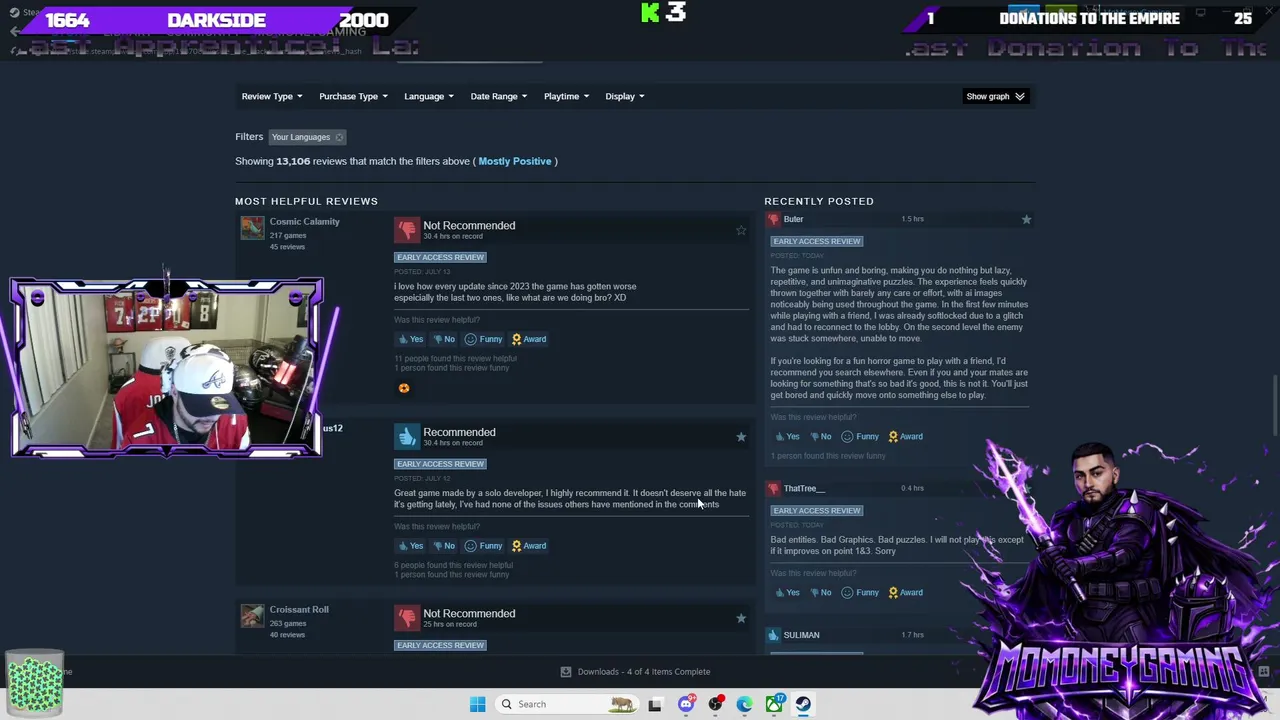
Task: Open Microsoft Edge from the taskbar
Action: click(745, 704)
